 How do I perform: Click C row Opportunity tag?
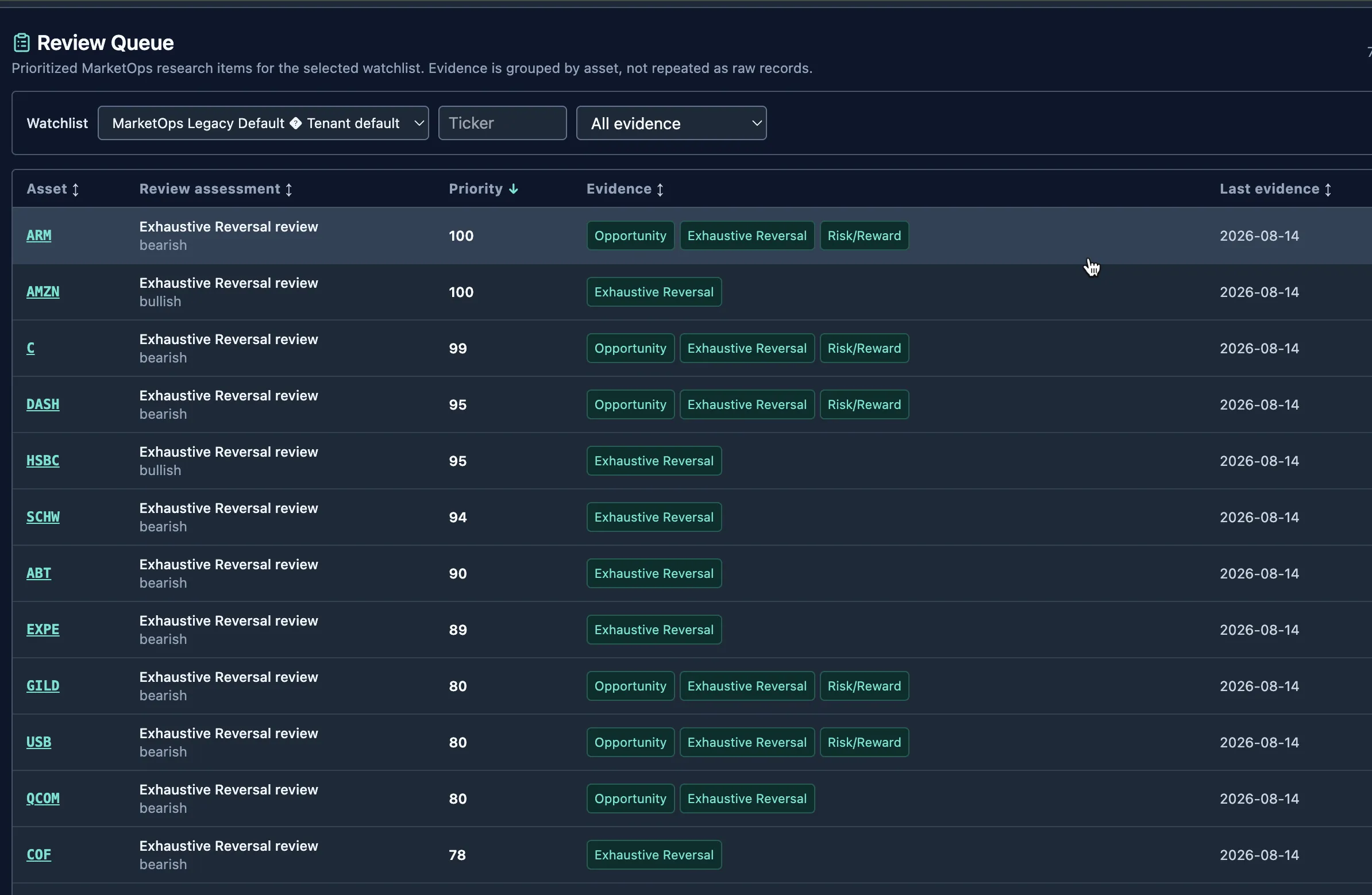point(630,348)
